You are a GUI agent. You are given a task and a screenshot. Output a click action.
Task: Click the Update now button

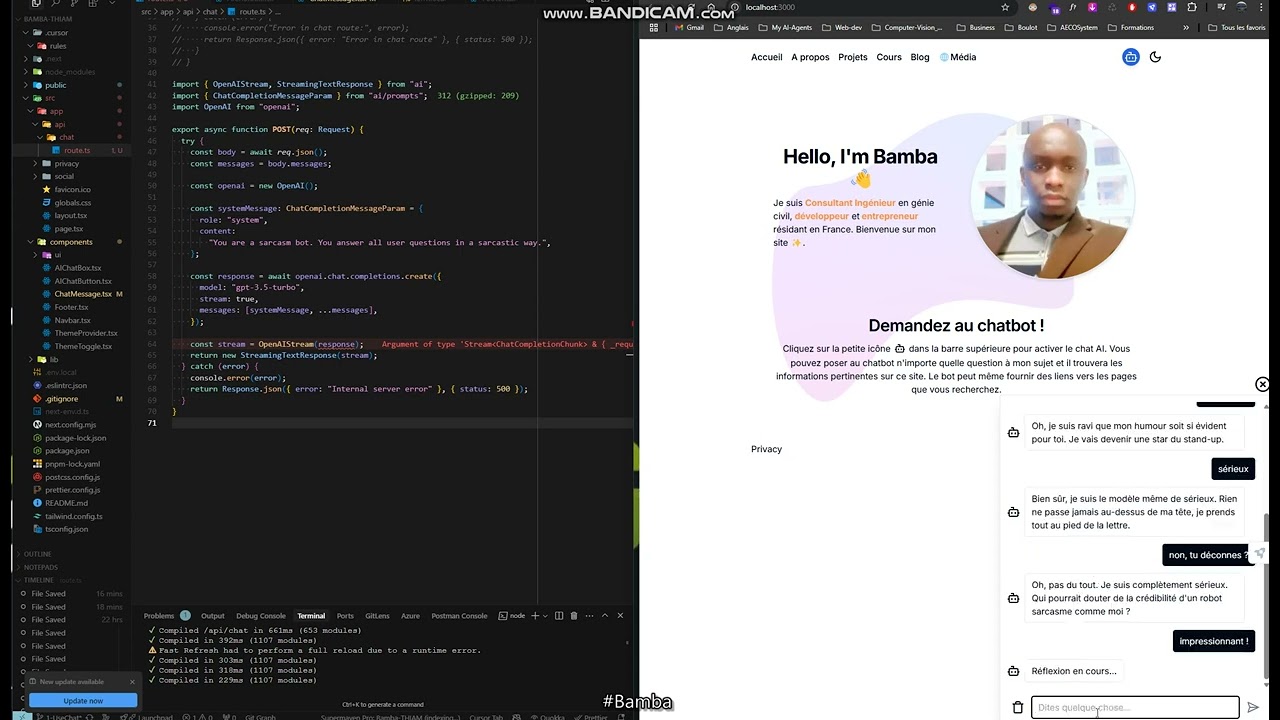(83, 700)
